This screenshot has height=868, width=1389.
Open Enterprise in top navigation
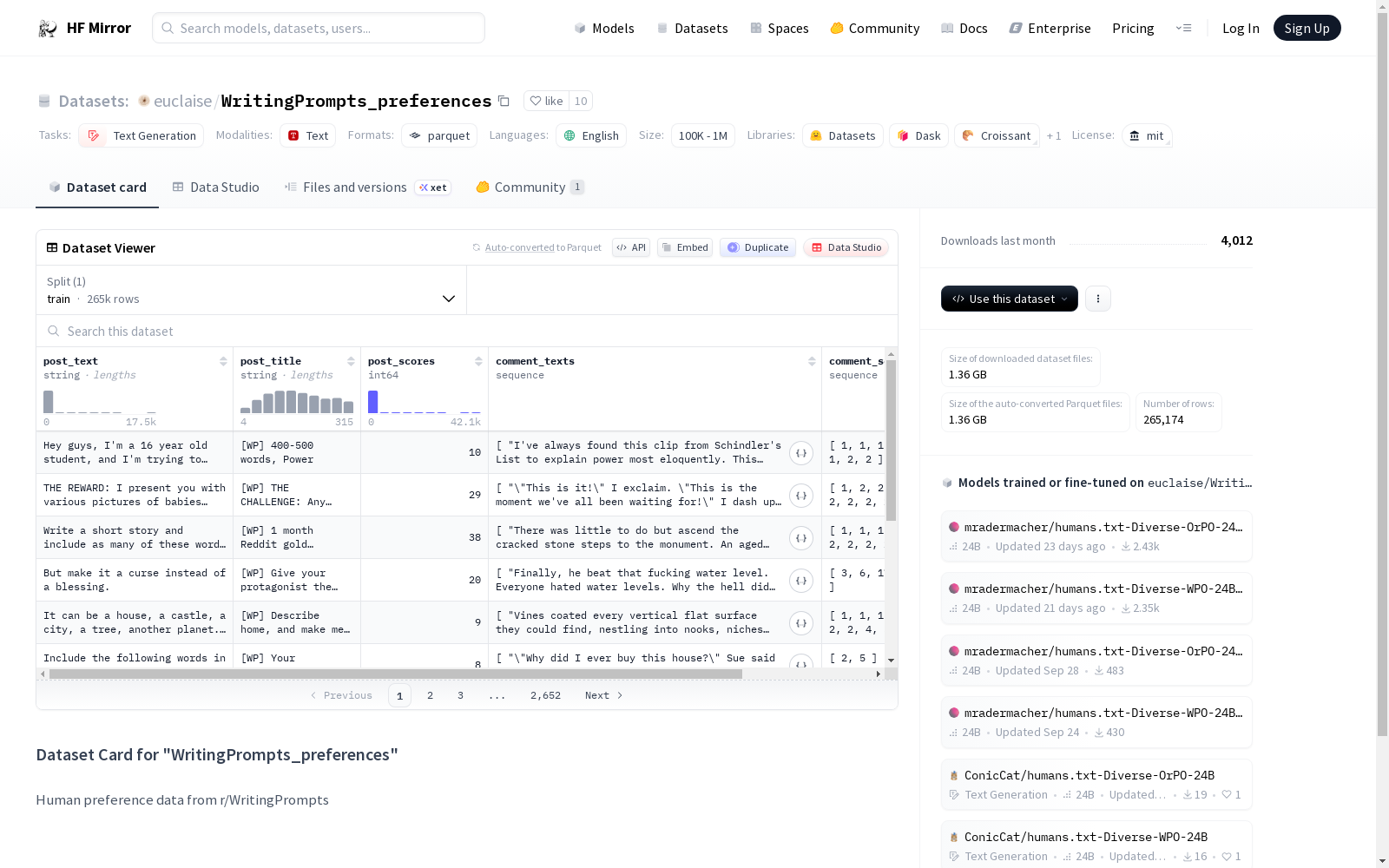pyautogui.click(x=1050, y=28)
